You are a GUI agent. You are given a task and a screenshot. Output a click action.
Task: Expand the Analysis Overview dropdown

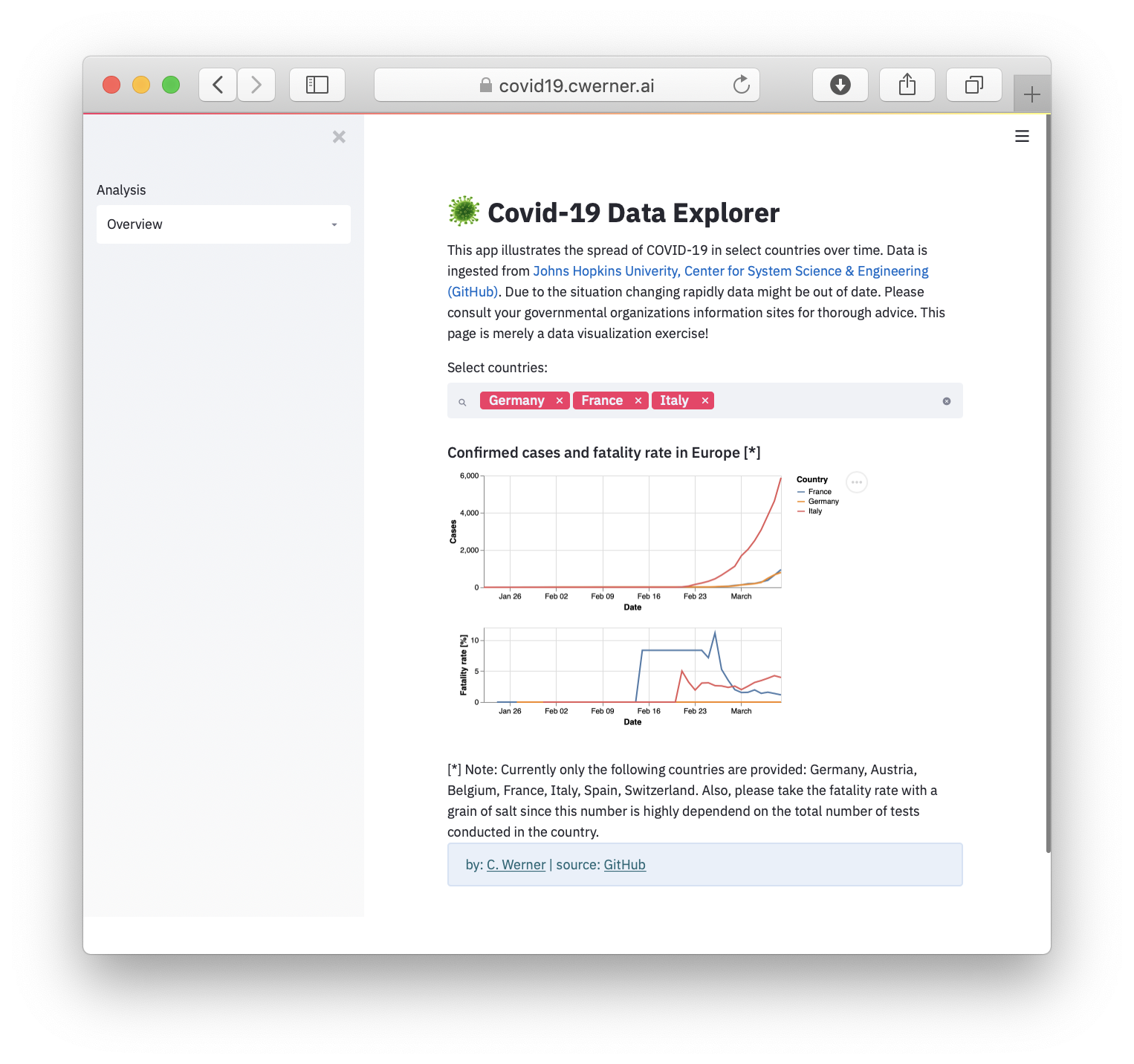click(x=223, y=224)
